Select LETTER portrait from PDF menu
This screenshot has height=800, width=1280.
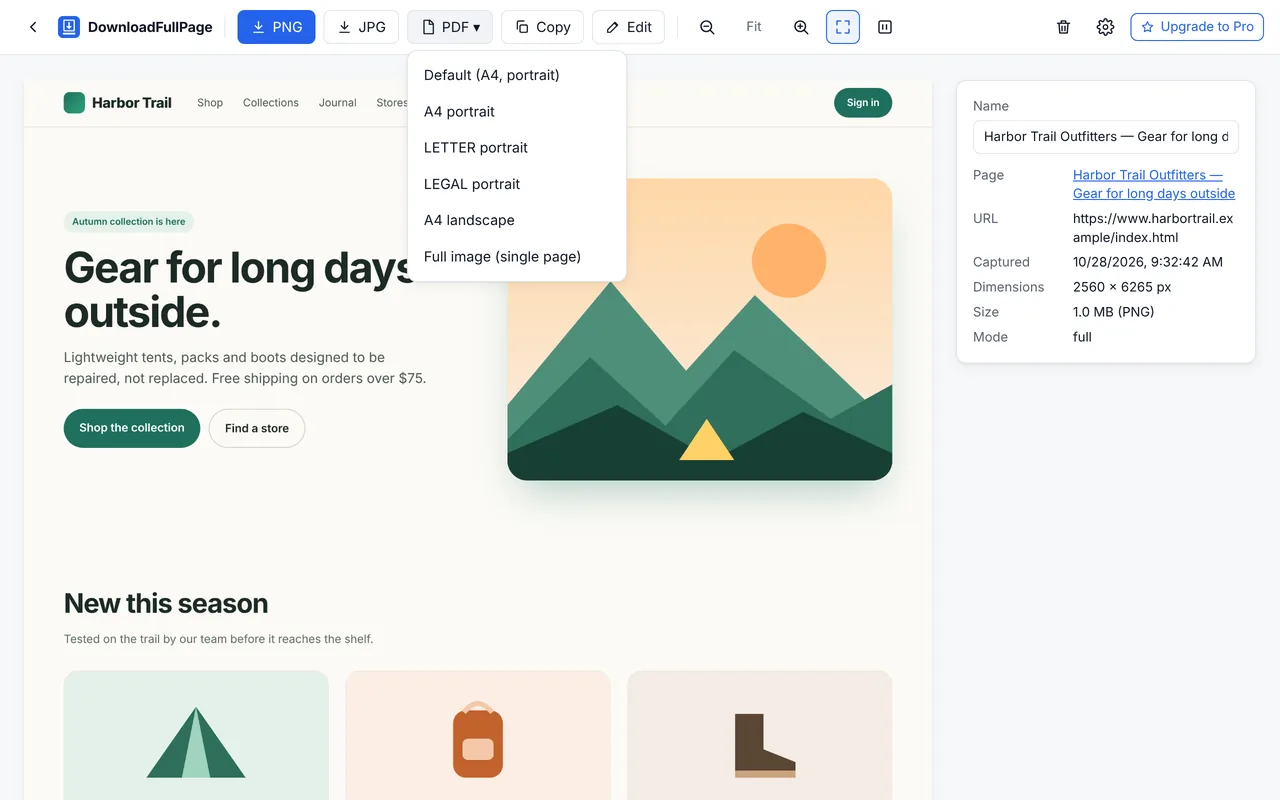pyautogui.click(x=517, y=147)
